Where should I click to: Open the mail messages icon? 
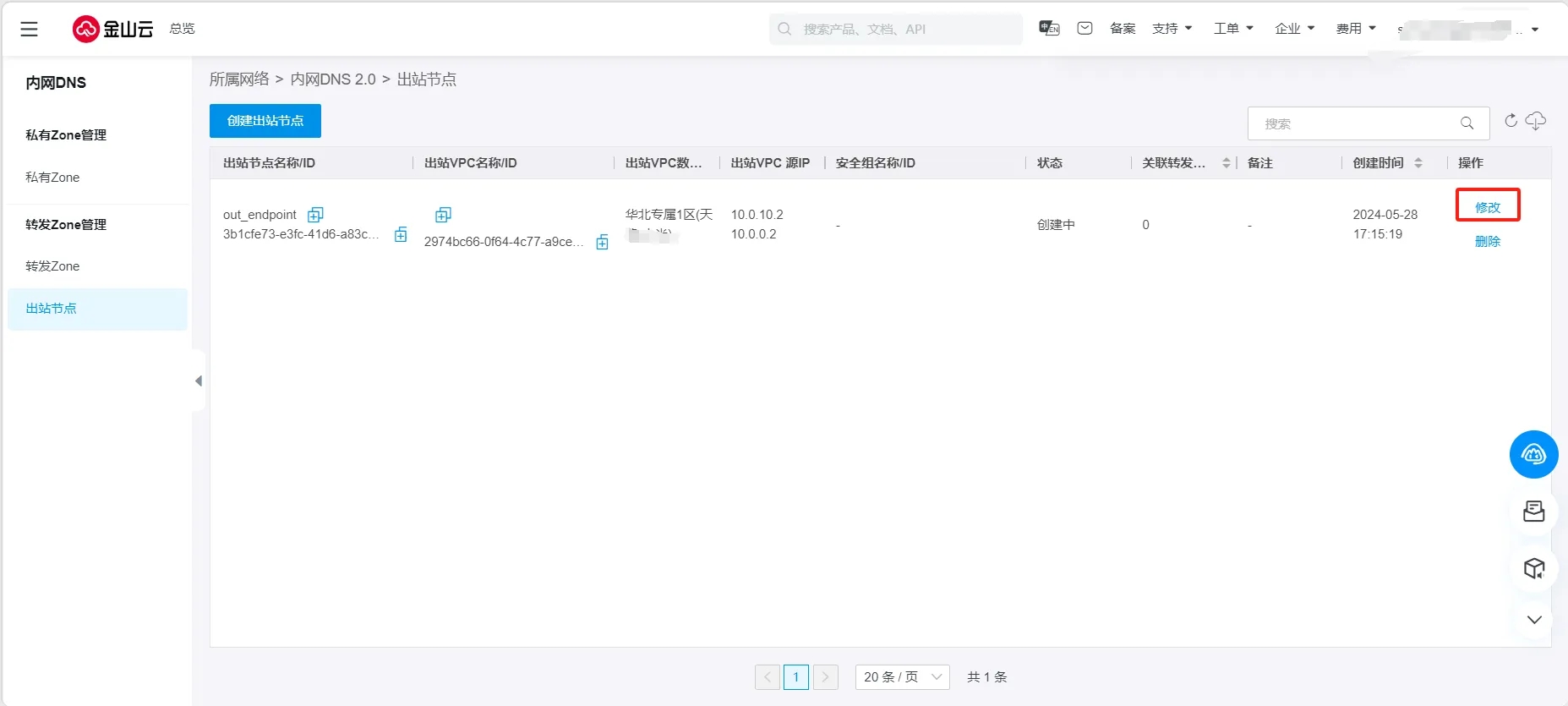point(1084,29)
